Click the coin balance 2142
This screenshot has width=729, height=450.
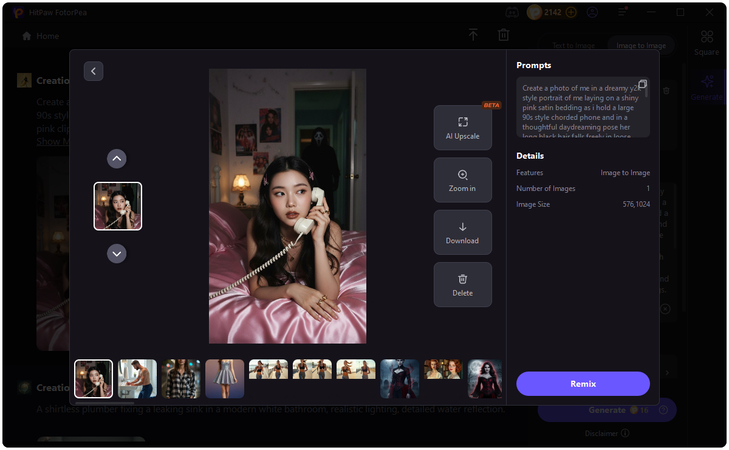click(552, 13)
